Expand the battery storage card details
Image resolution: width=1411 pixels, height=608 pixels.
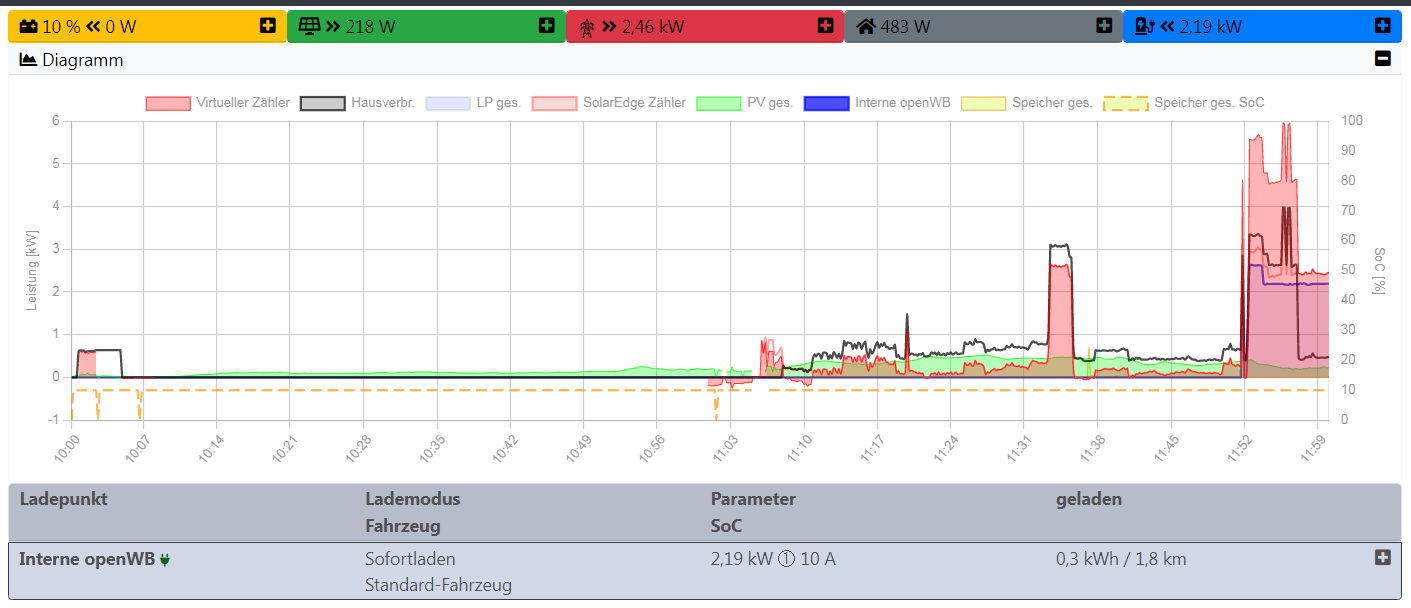click(x=267, y=26)
